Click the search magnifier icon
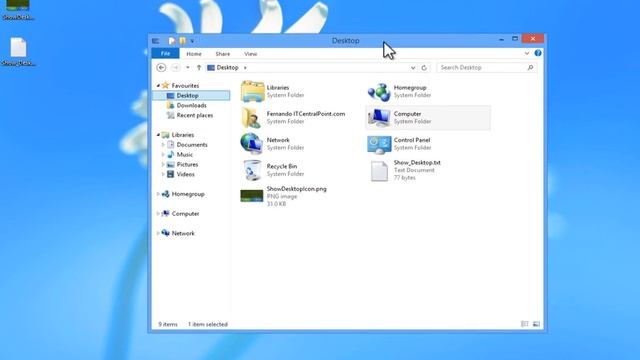 530,67
